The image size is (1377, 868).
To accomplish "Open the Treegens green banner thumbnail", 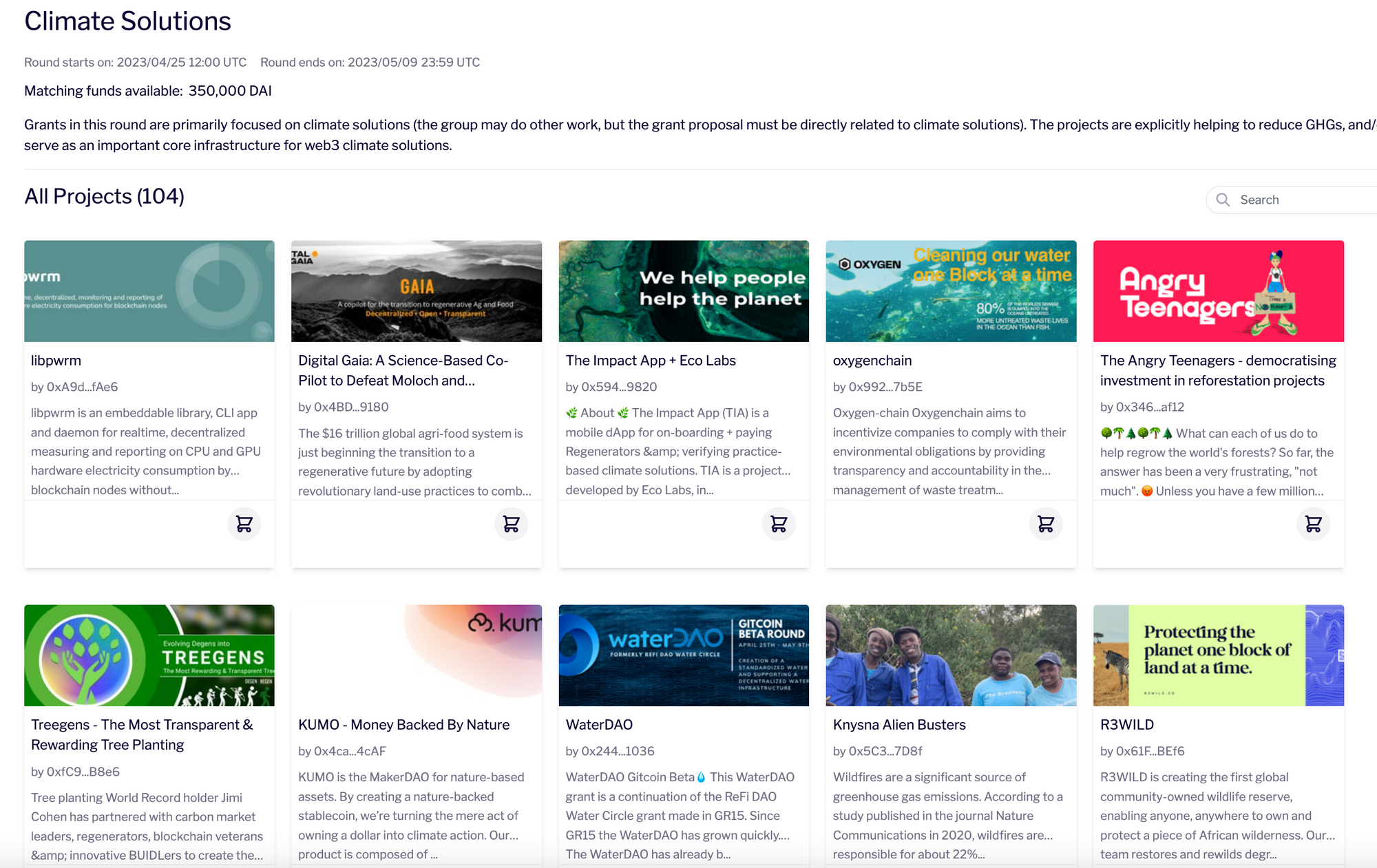I will point(149,655).
